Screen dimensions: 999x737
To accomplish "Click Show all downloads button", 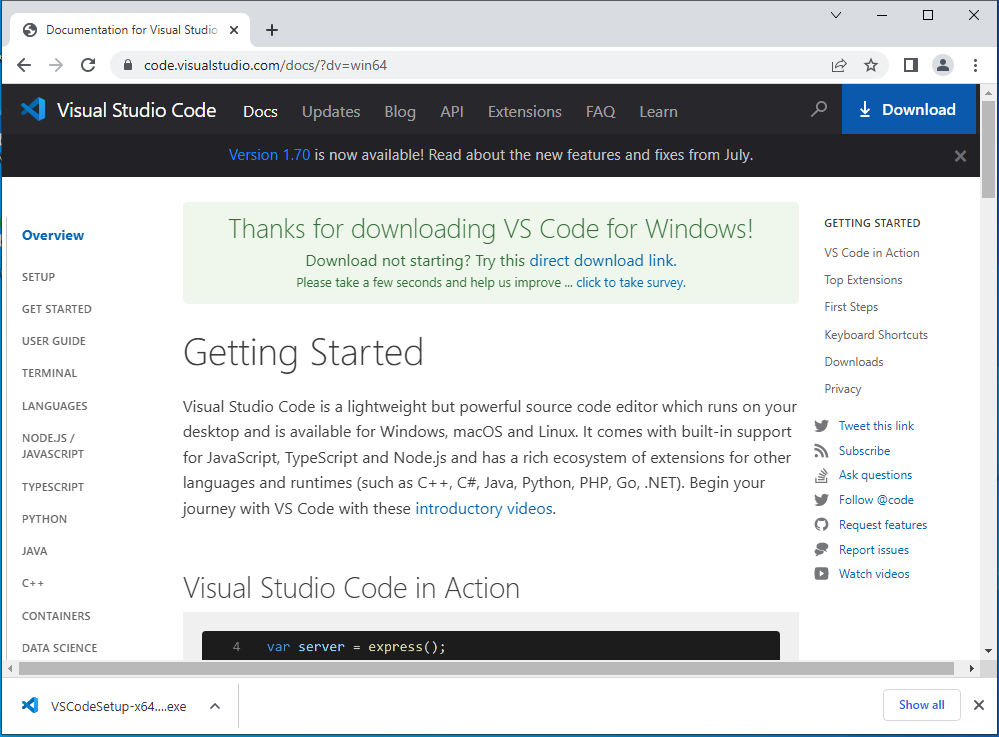I will (x=921, y=705).
